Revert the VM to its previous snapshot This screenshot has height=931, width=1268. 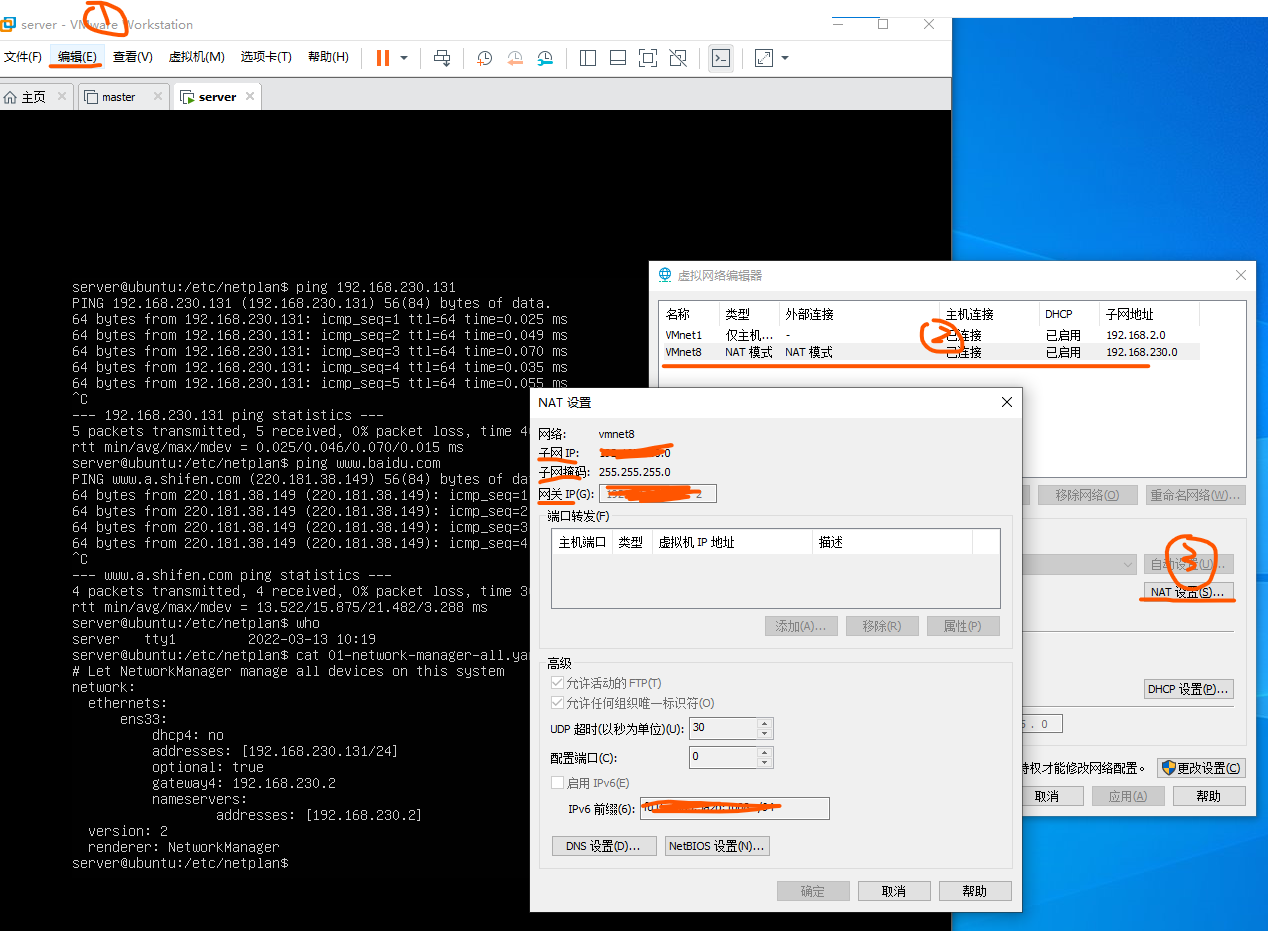coord(515,58)
